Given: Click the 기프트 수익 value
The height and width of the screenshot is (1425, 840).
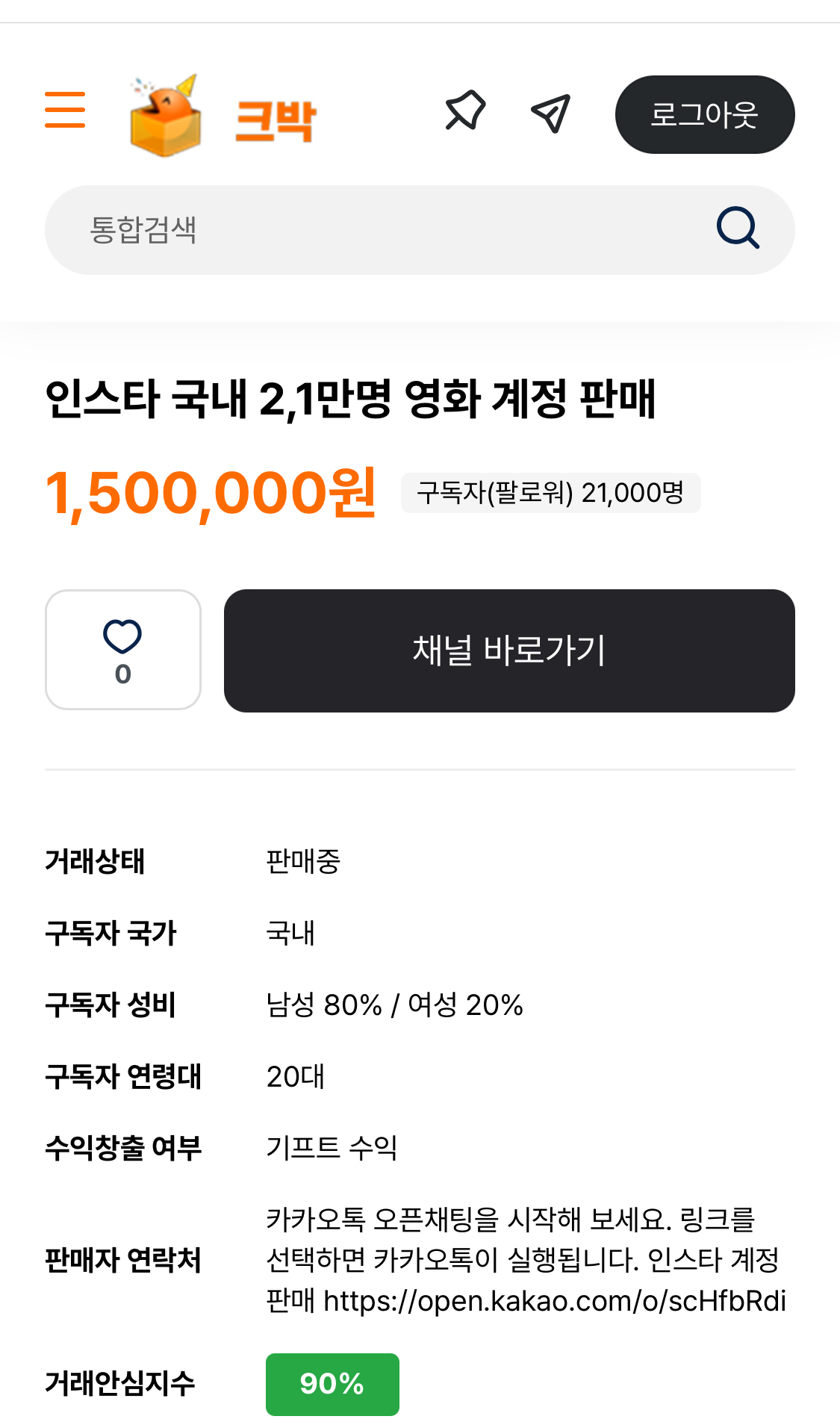Looking at the screenshot, I should [x=332, y=1148].
